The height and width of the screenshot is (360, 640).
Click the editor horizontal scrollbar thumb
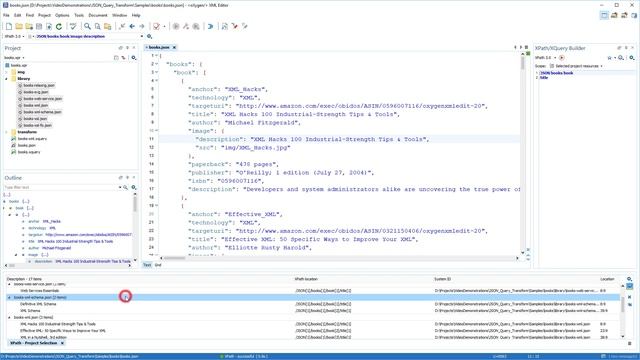[175, 258]
